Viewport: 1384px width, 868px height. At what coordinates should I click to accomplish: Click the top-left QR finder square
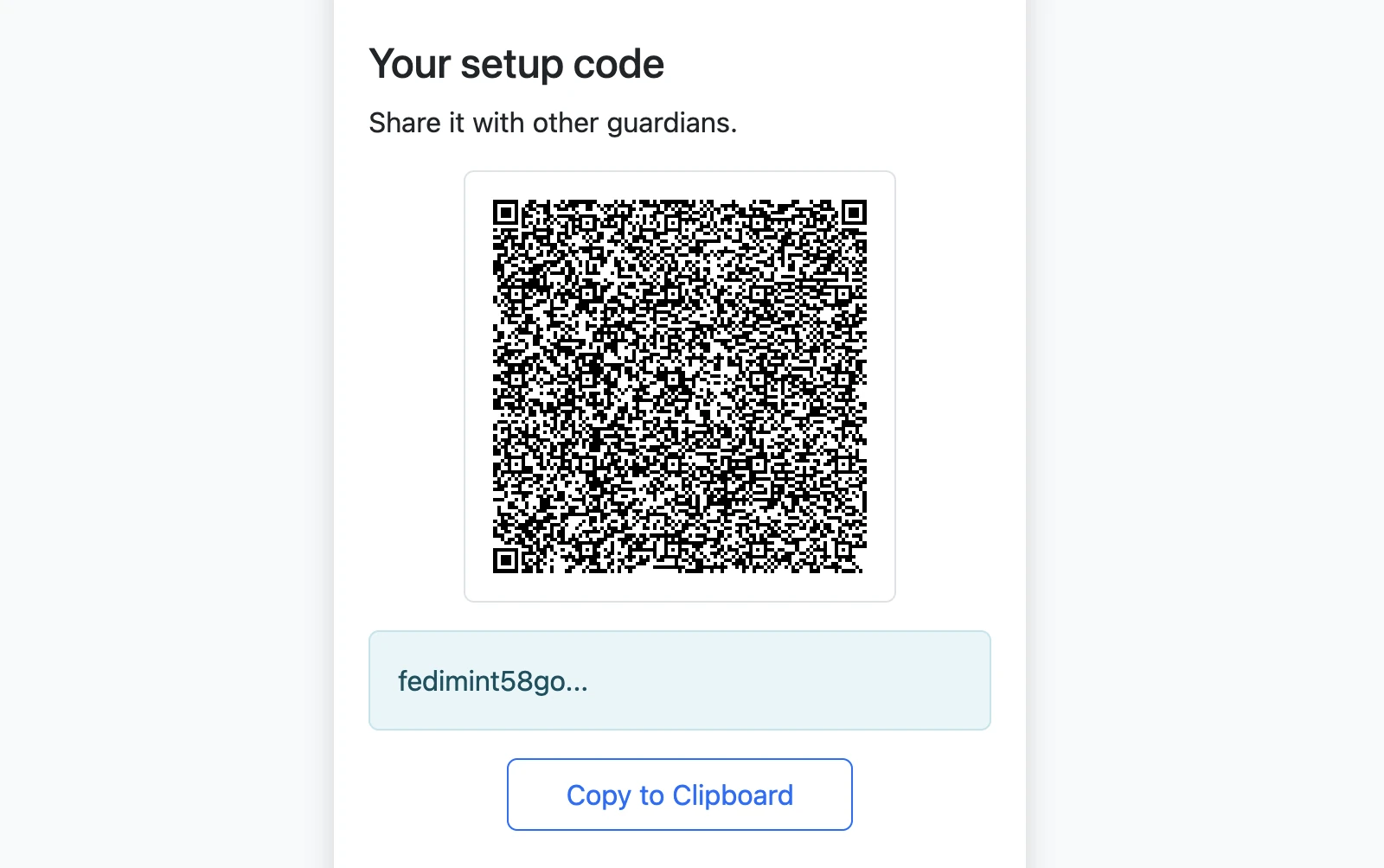(506, 210)
